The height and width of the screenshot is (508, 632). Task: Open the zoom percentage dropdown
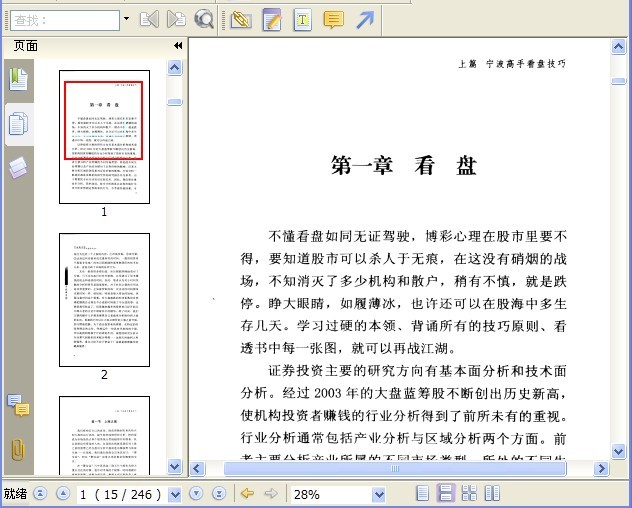pos(378,494)
